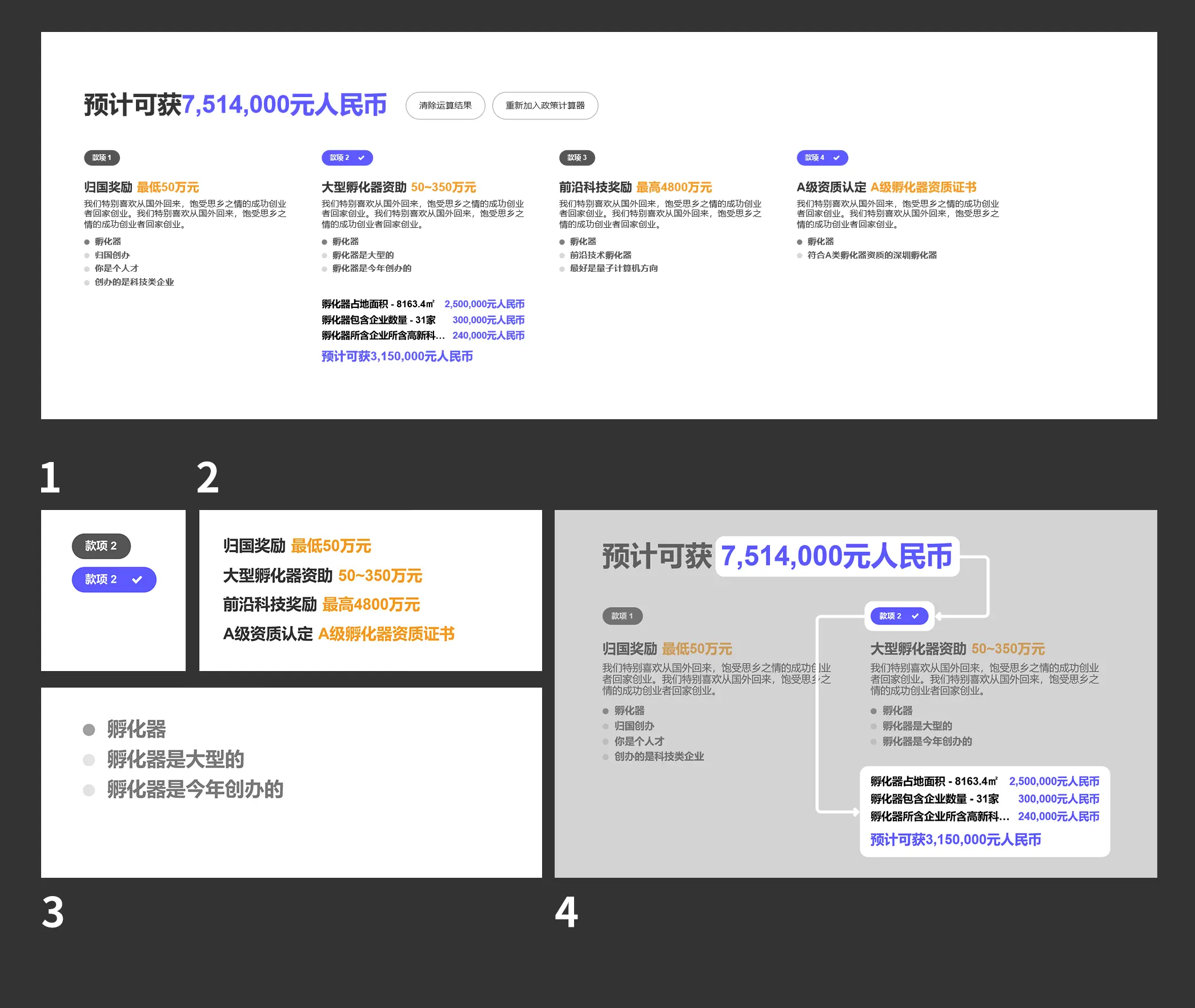Screen dimensions: 1195x1008
Task: Click the 清除运算结果 button
Action: [x=445, y=106]
